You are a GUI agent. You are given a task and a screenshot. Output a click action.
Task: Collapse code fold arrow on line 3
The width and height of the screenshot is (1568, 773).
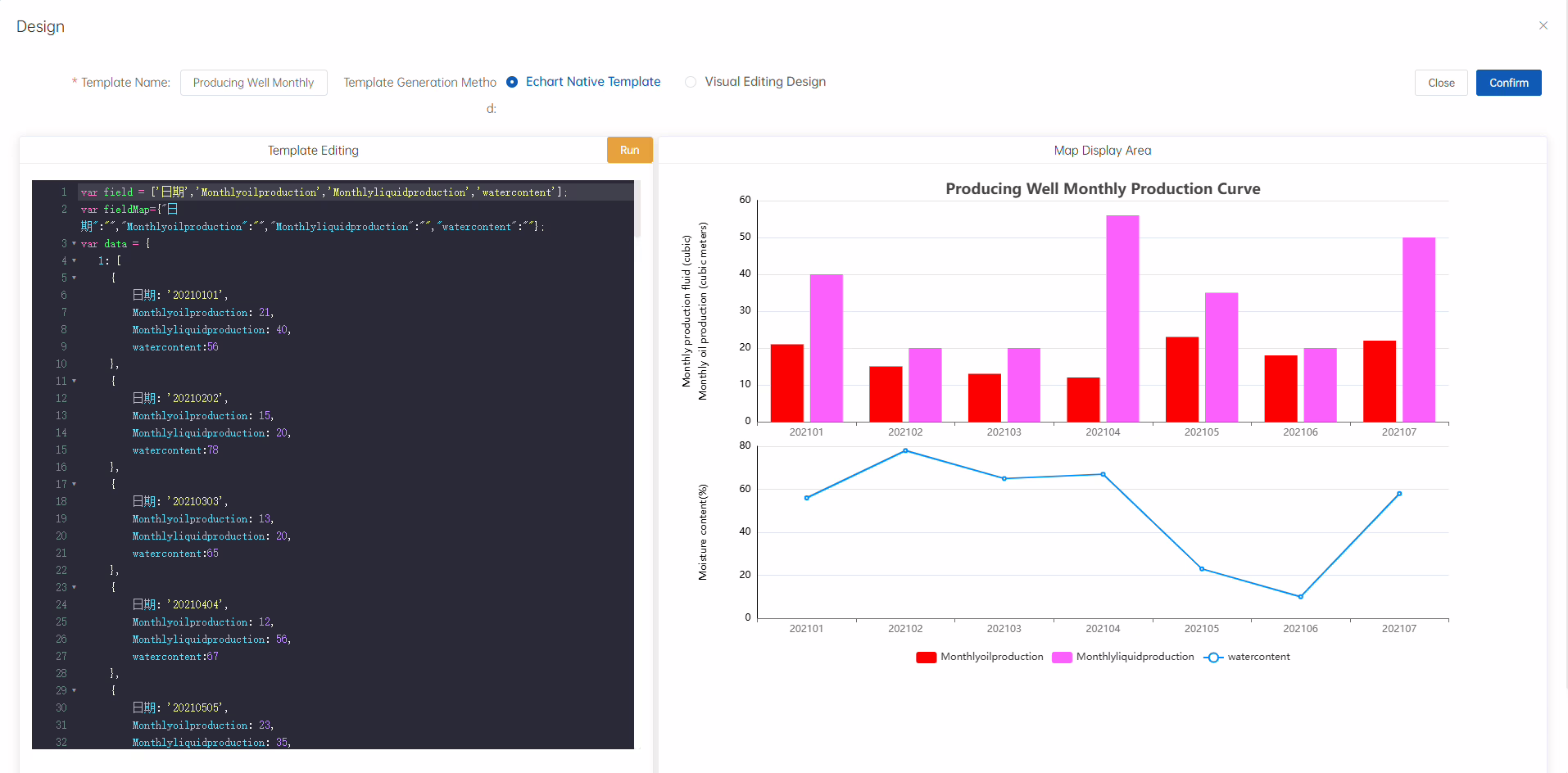tap(75, 244)
